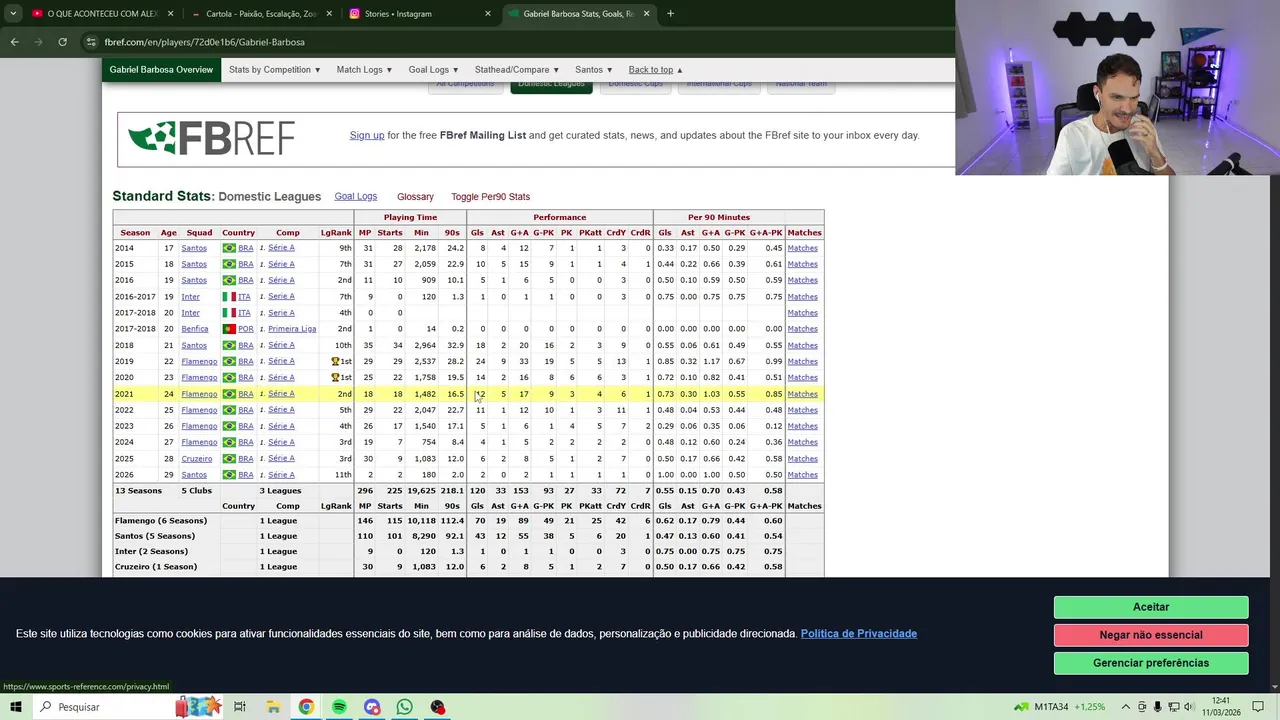
Task: Open the Windows Start menu
Action: click(x=16, y=707)
